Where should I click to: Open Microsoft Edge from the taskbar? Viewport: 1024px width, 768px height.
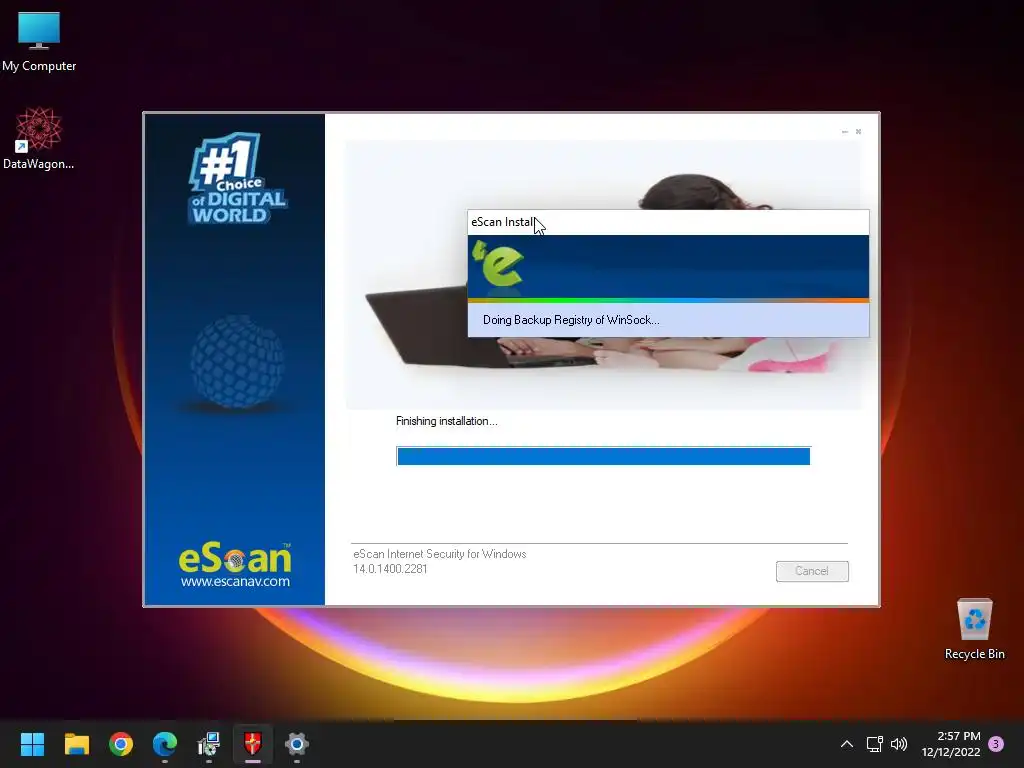point(165,744)
